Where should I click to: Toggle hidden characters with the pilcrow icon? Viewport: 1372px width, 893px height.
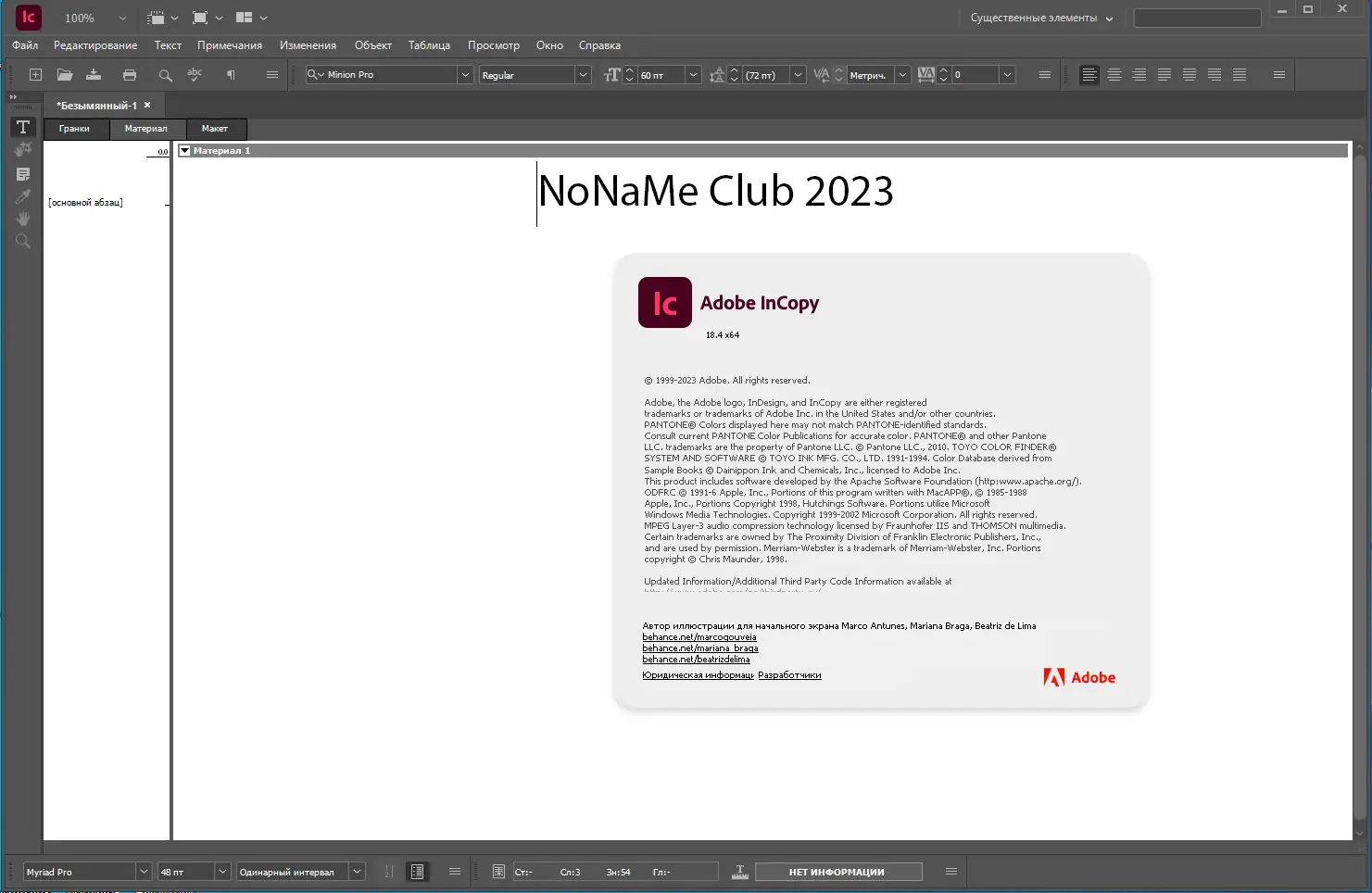coord(231,74)
